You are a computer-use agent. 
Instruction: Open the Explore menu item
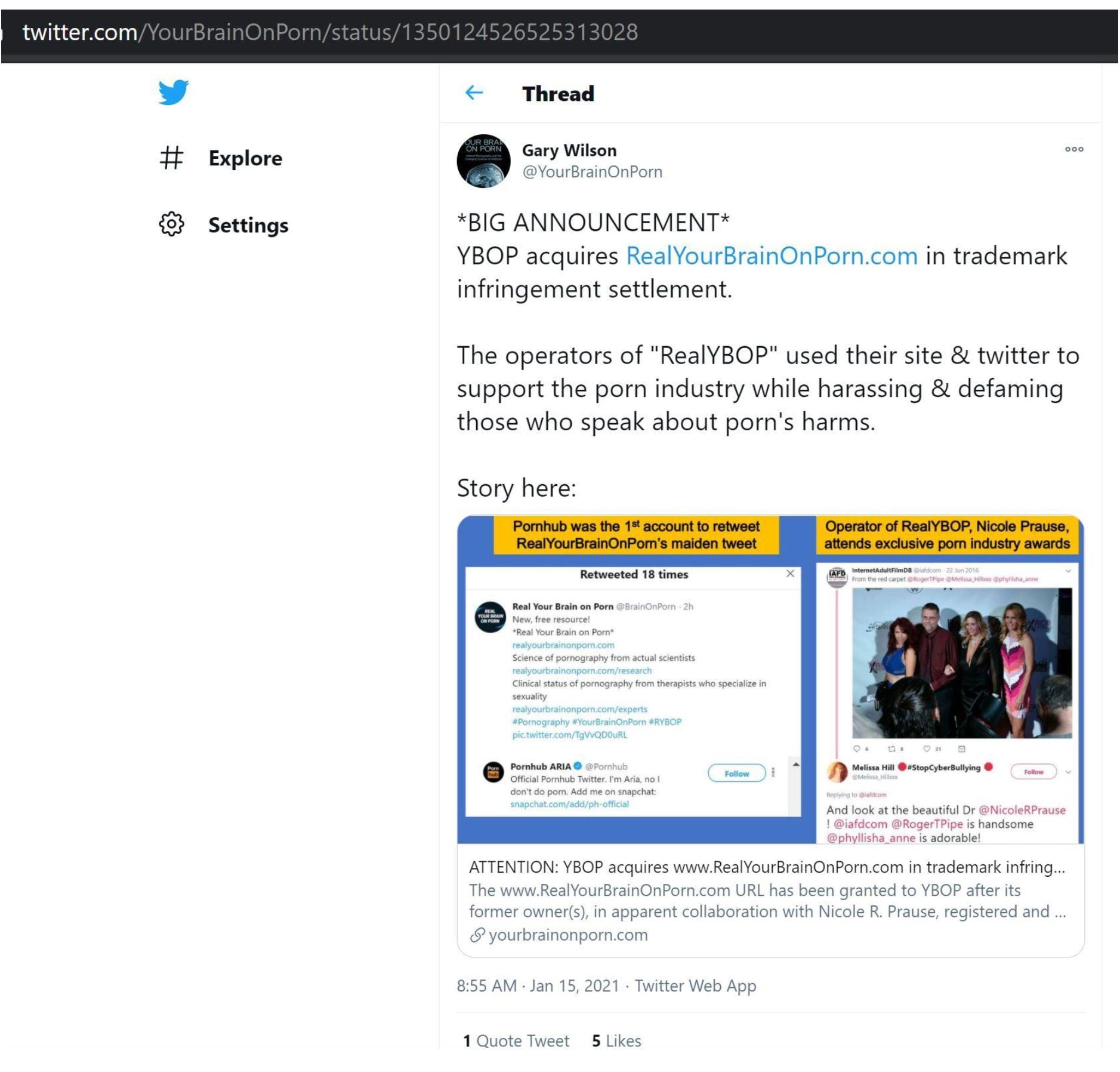click(245, 158)
